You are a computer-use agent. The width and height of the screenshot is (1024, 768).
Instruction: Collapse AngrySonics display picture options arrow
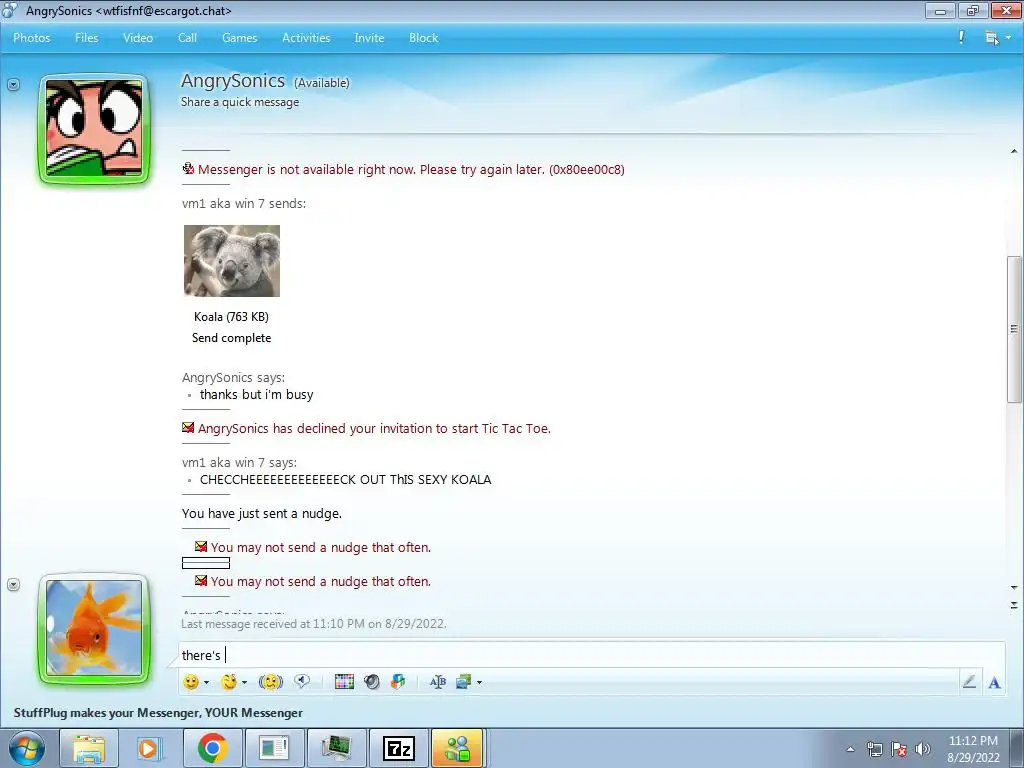(x=13, y=84)
